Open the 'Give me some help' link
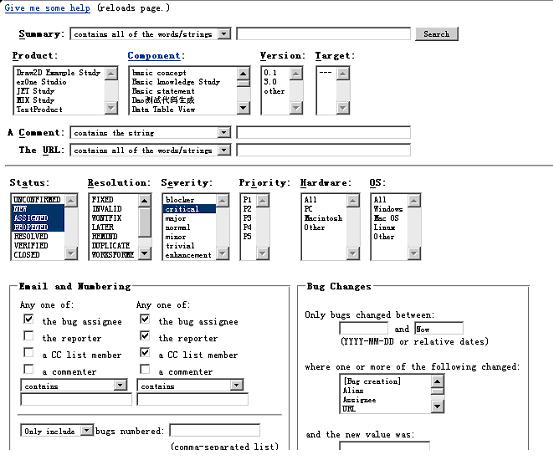This screenshot has height=462, width=553. pos(47,8)
